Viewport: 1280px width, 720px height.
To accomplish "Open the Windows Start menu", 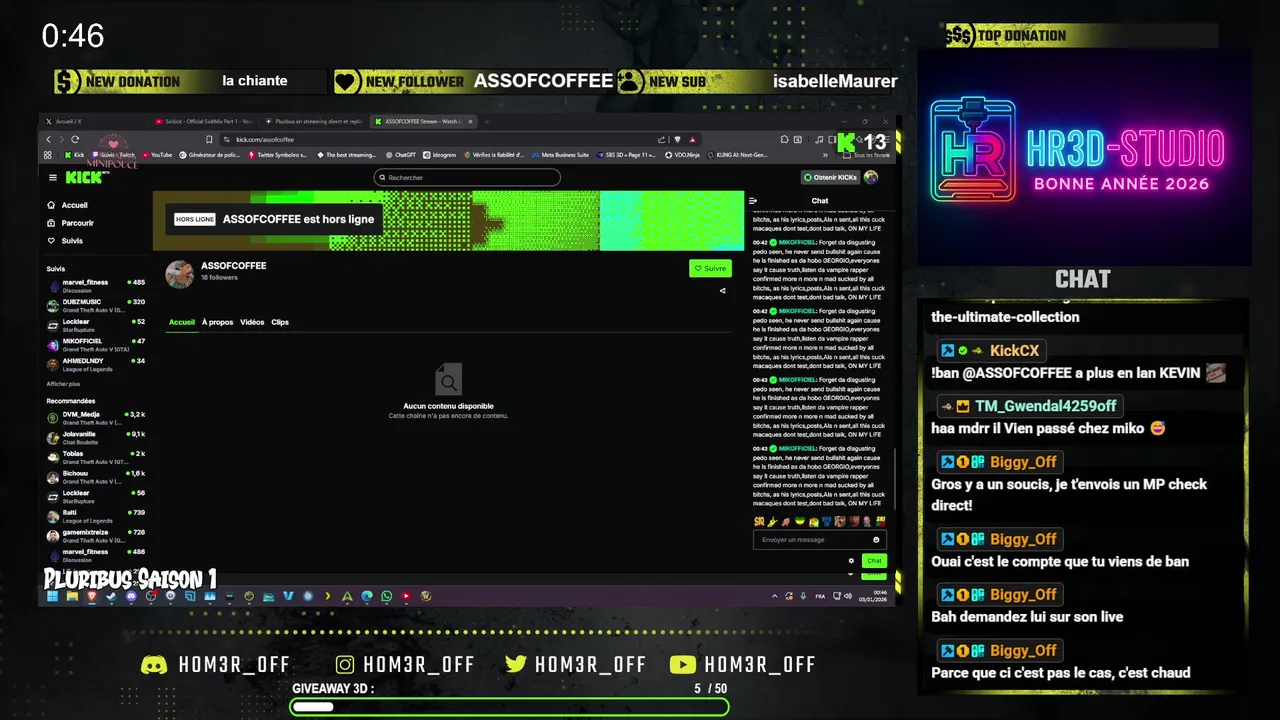I will pyautogui.click(x=52, y=596).
